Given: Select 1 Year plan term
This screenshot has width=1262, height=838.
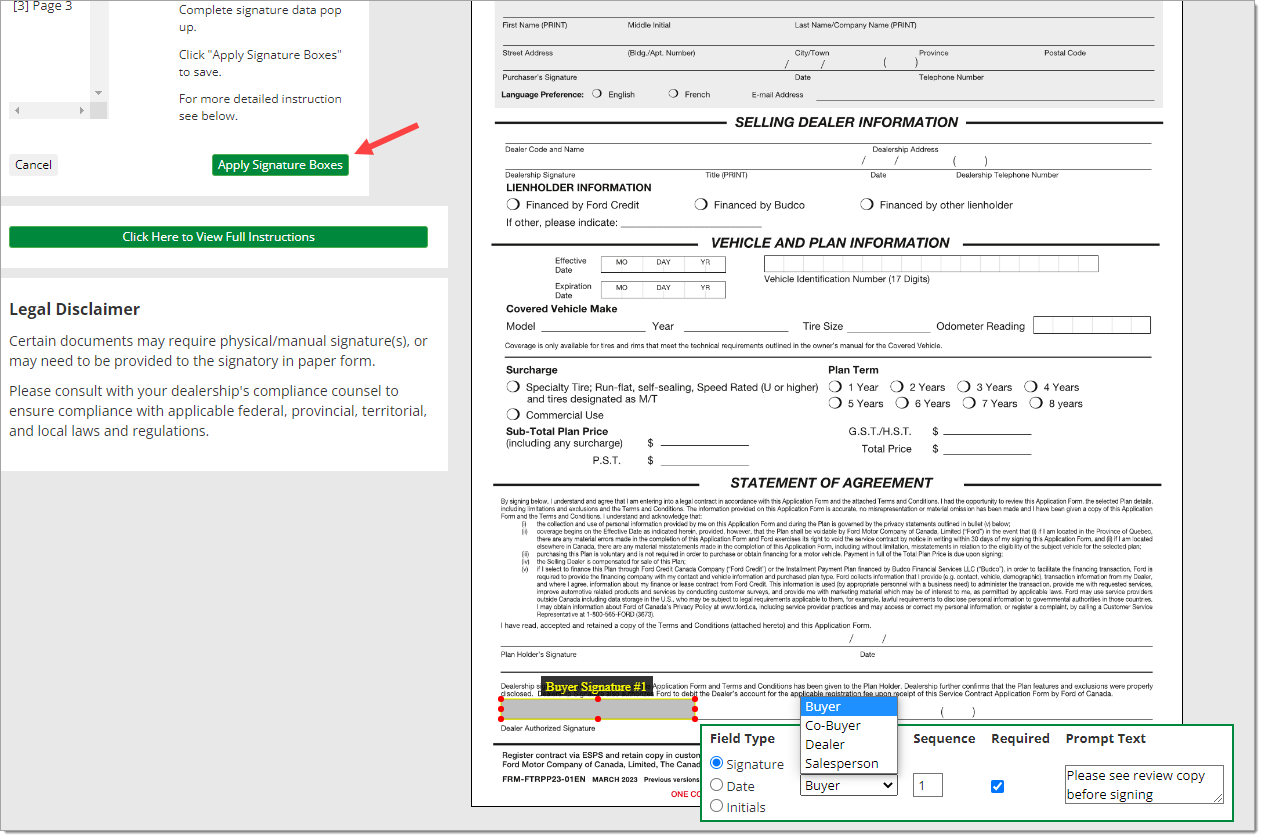Looking at the screenshot, I should point(835,386).
